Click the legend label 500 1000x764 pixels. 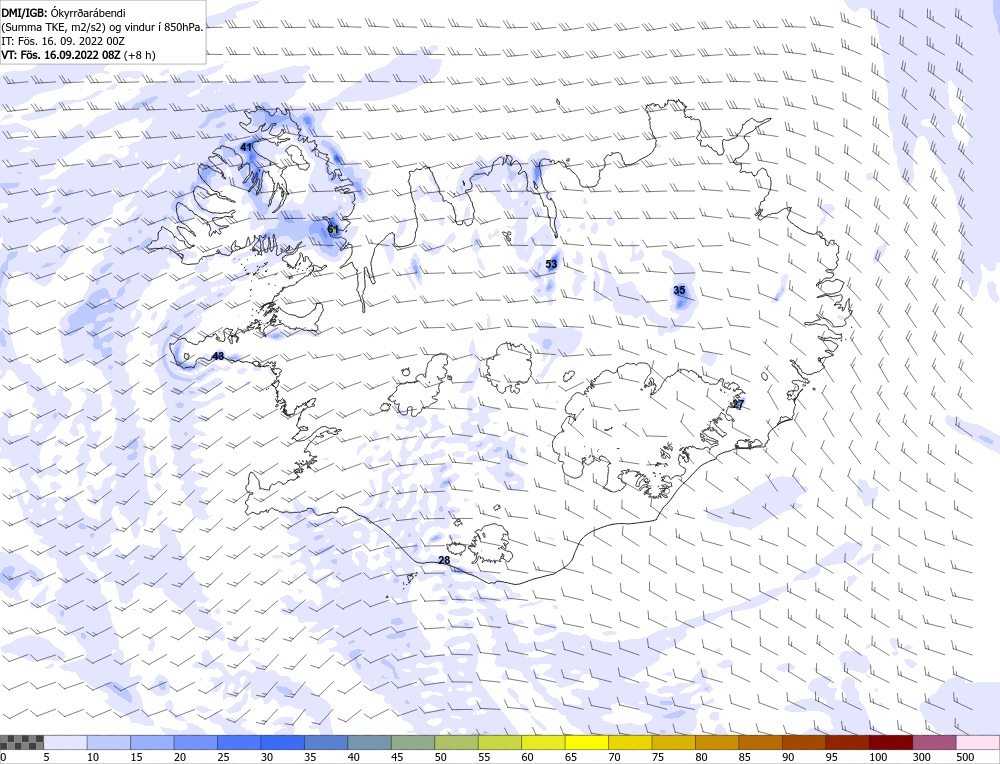tap(966, 757)
